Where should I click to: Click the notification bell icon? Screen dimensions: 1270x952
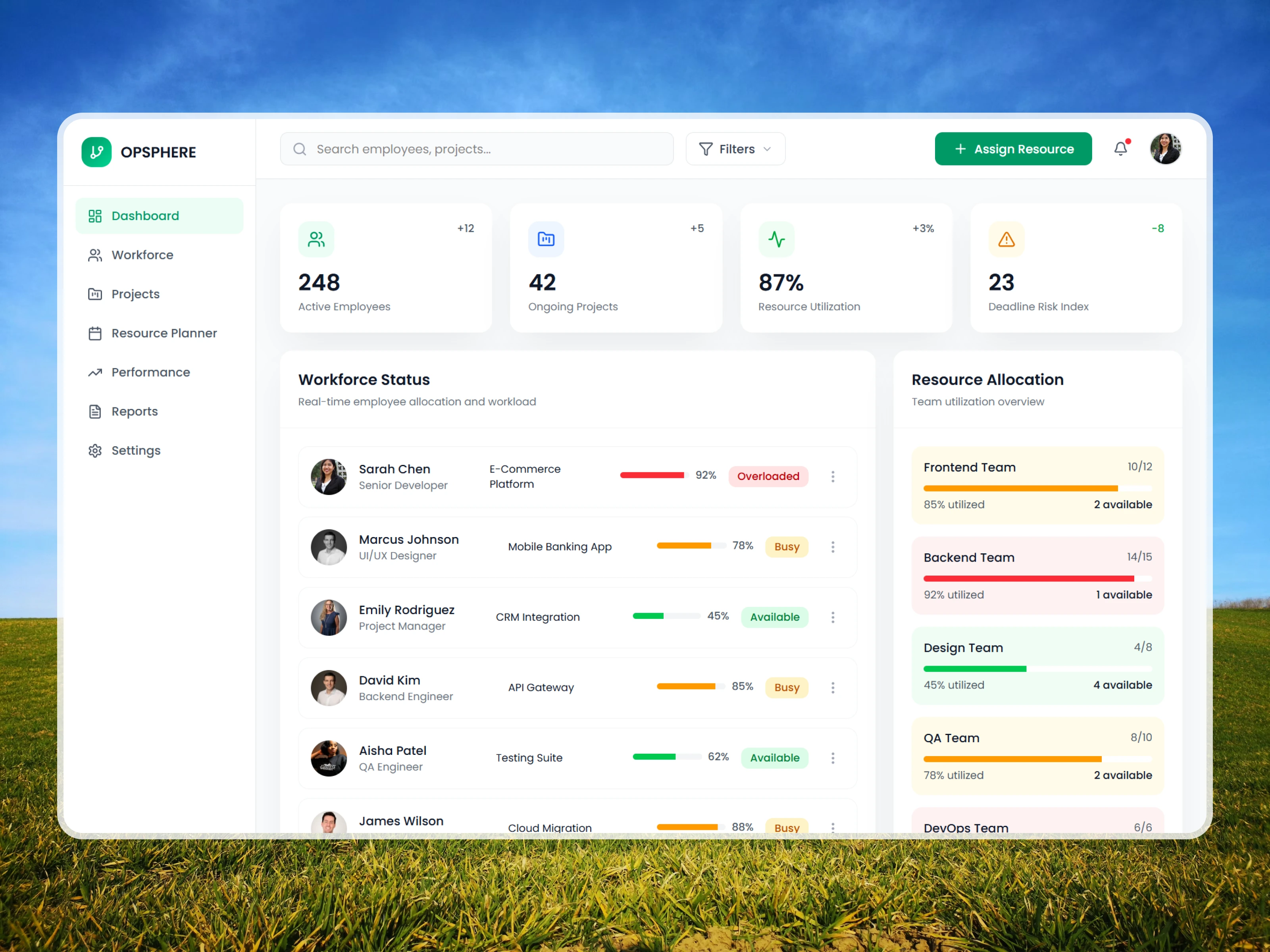(1120, 149)
